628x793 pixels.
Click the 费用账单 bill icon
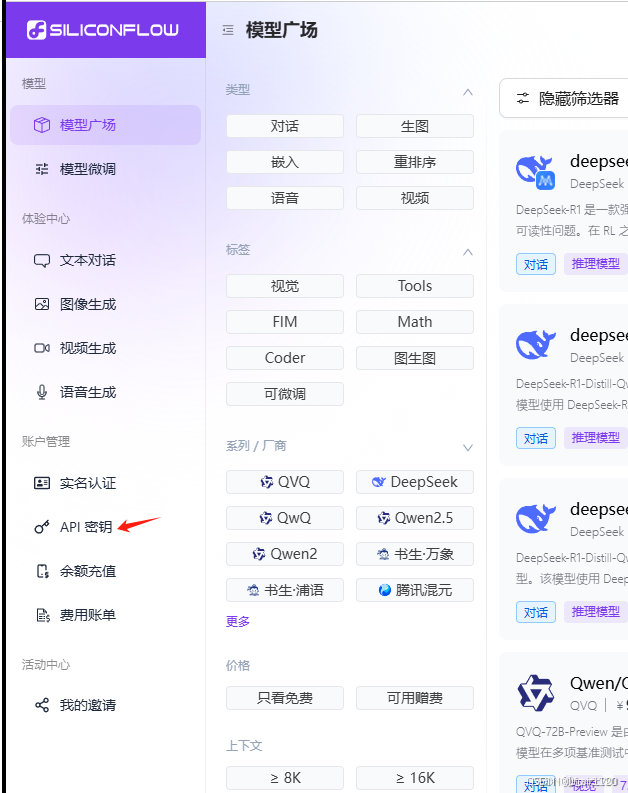(43, 615)
